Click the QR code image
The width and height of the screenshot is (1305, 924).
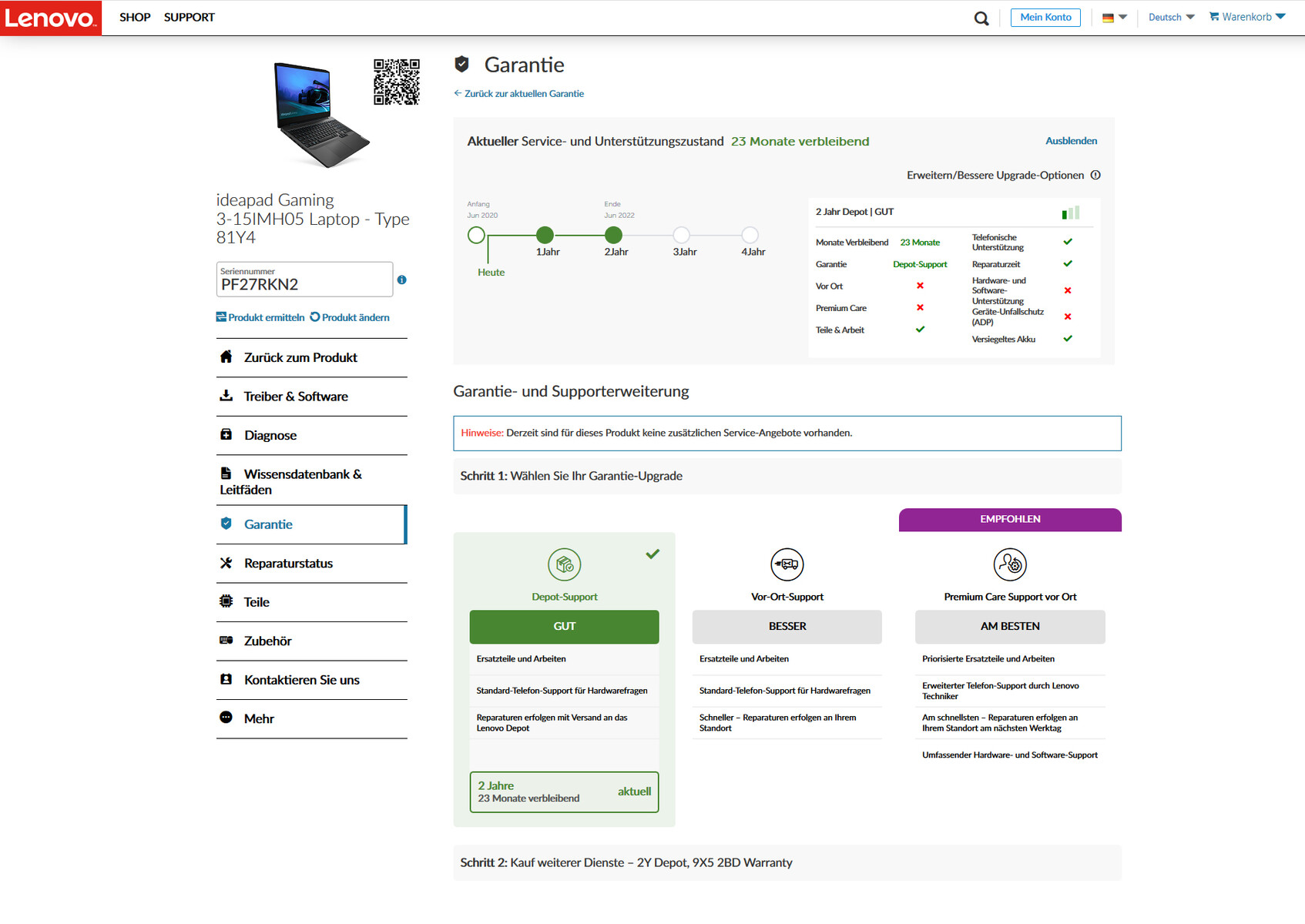[397, 82]
